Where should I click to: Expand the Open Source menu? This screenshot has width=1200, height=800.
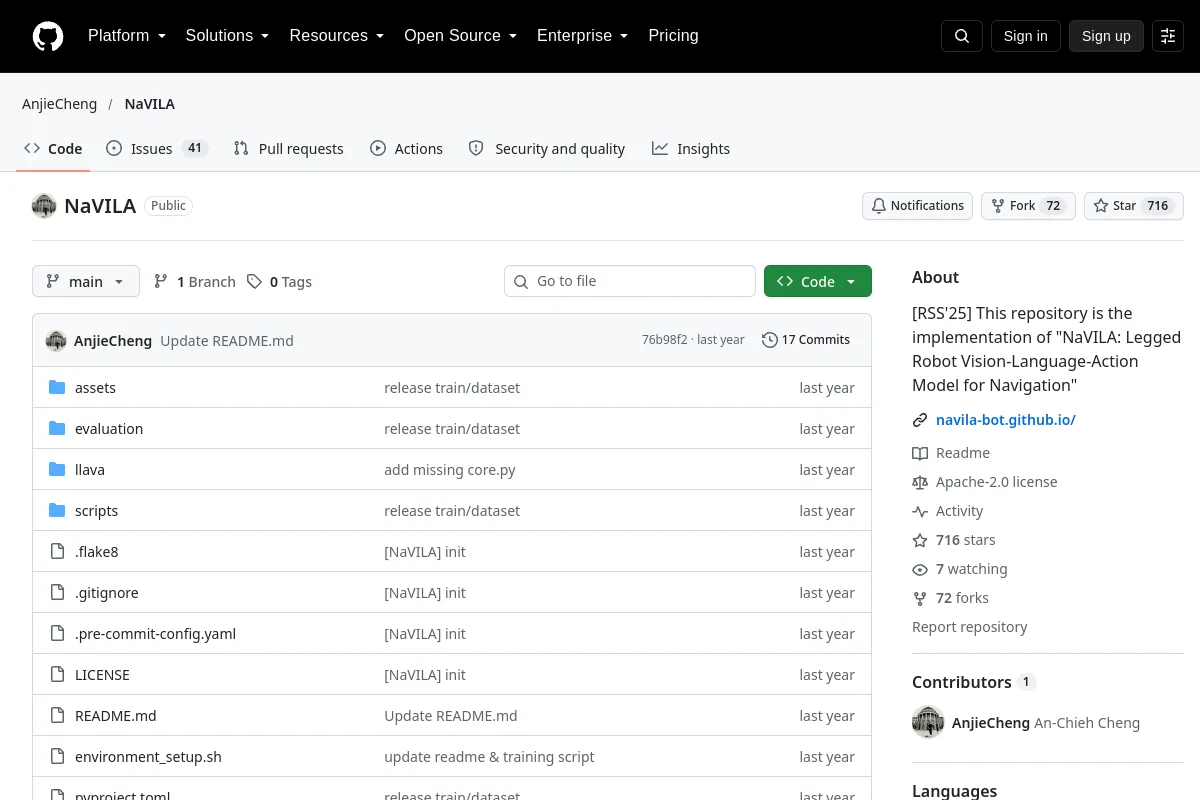pos(461,36)
